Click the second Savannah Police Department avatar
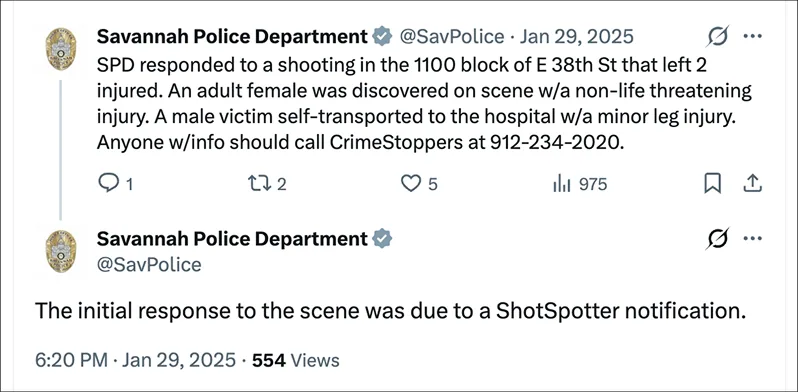This screenshot has width=798, height=392. [x=61, y=251]
